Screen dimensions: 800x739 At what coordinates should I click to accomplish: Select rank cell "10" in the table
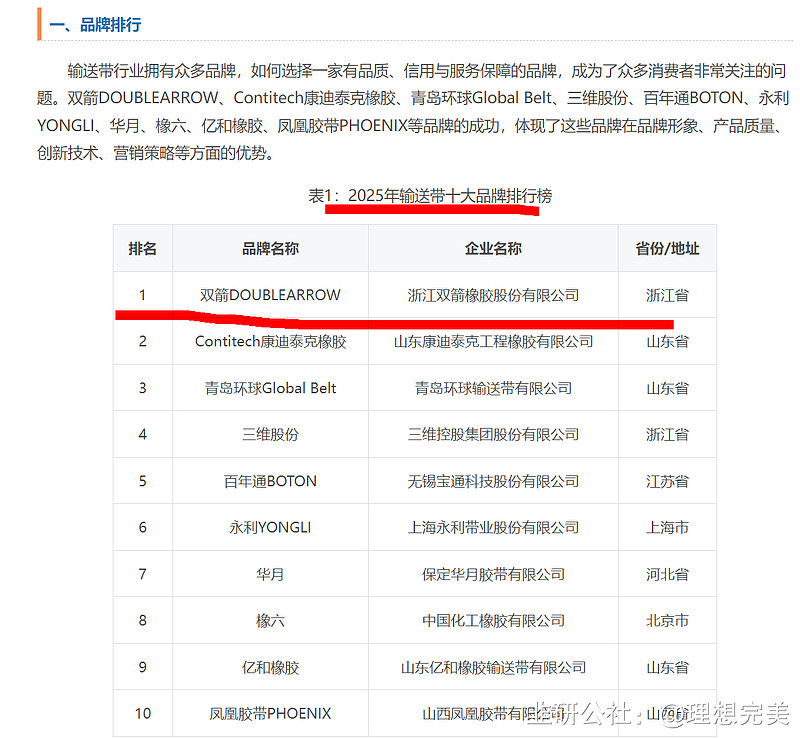pyautogui.click(x=142, y=713)
